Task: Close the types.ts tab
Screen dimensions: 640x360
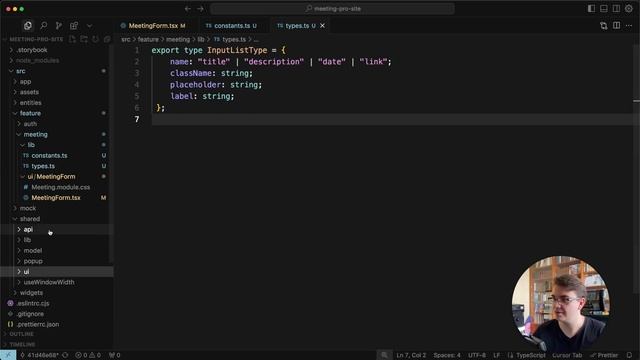Action: tap(322, 26)
